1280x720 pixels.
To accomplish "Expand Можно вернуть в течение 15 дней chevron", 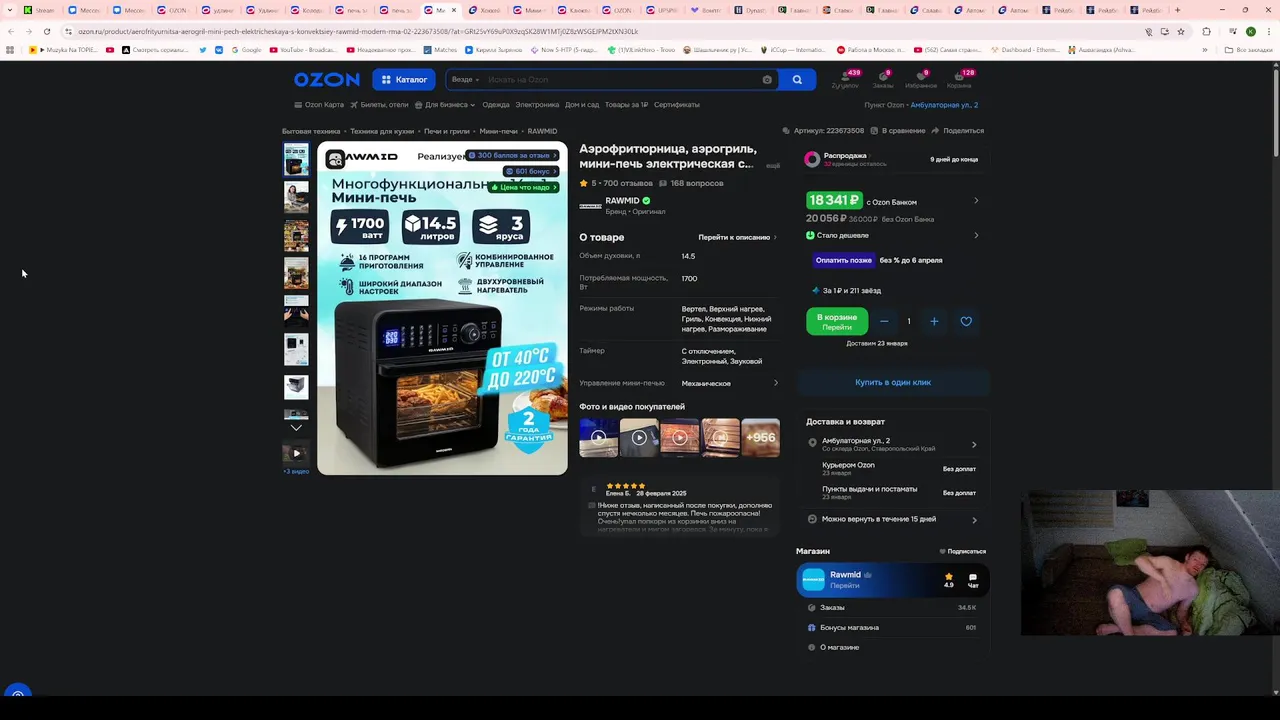I will tap(974, 520).
